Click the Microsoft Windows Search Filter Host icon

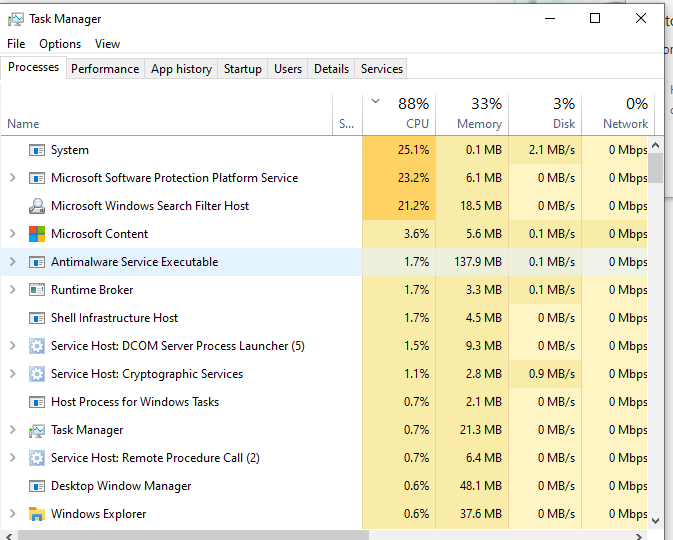(37, 206)
